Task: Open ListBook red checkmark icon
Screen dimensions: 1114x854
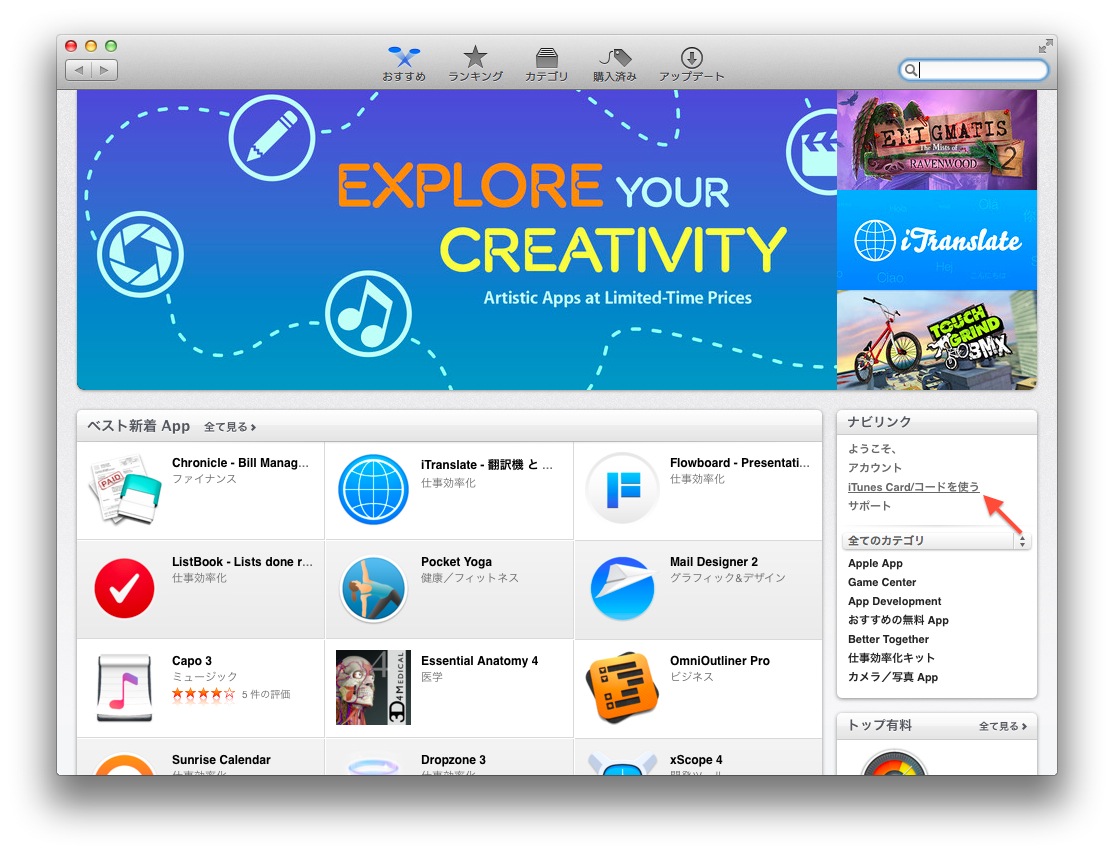Action: (x=124, y=588)
